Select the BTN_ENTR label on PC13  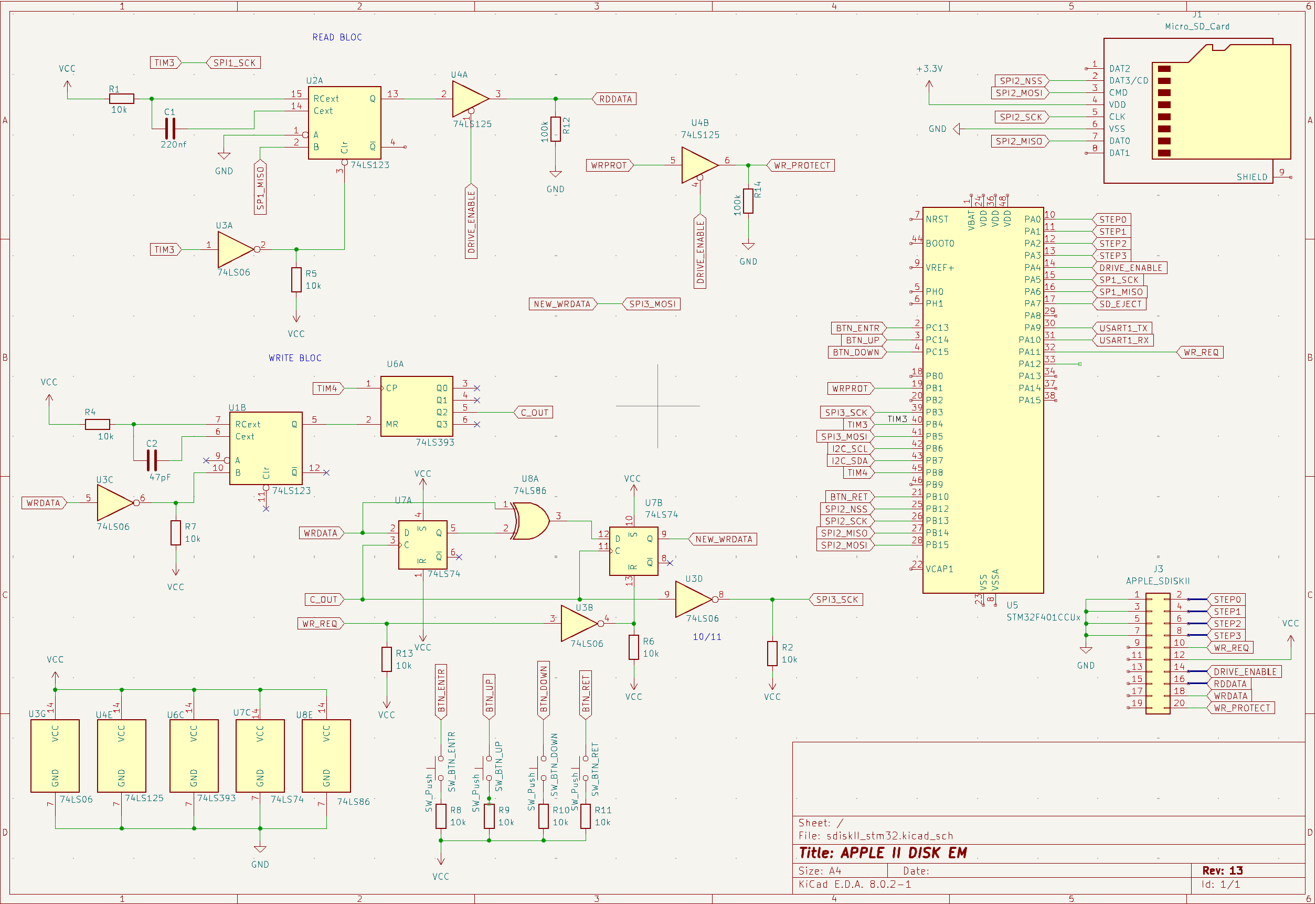[859, 328]
